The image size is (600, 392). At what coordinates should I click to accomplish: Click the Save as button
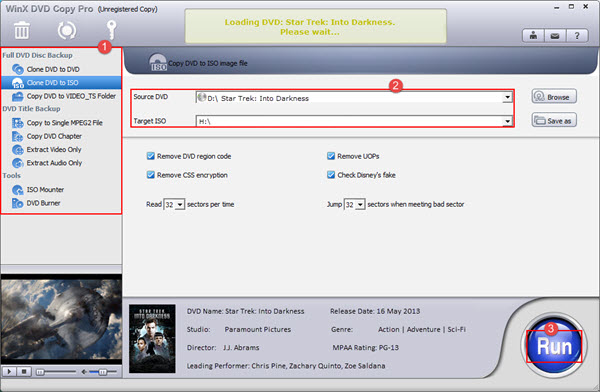554,121
